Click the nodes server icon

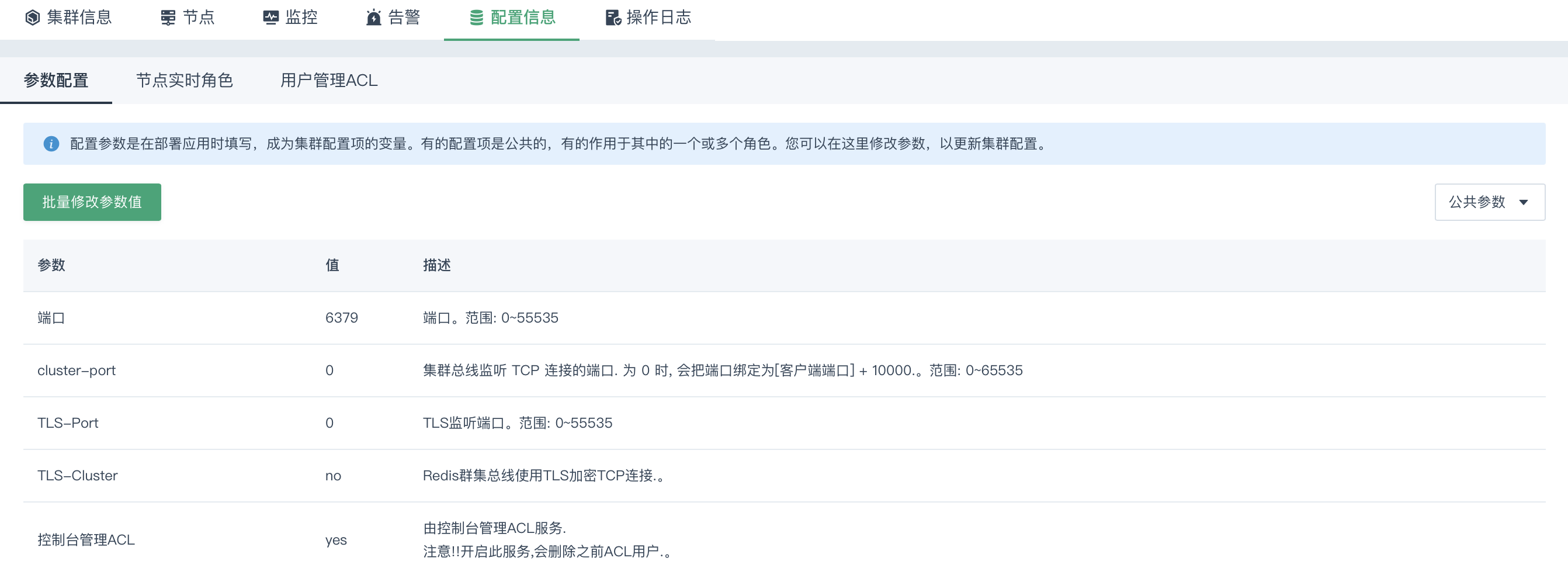click(x=168, y=18)
